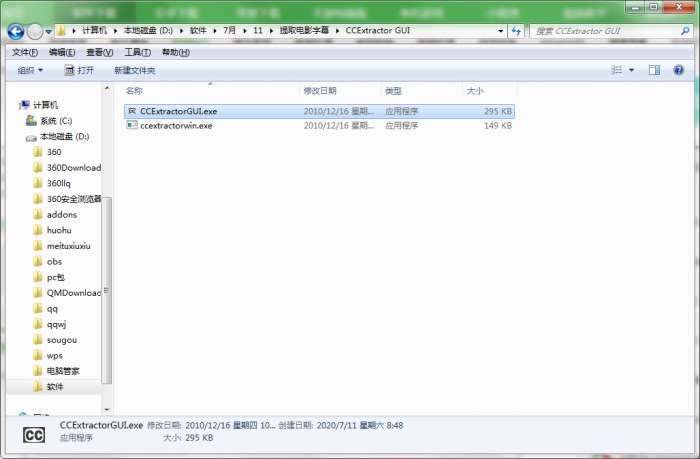Click the 打开 toolbar button
This screenshot has height=459, width=700.
(79, 70)
